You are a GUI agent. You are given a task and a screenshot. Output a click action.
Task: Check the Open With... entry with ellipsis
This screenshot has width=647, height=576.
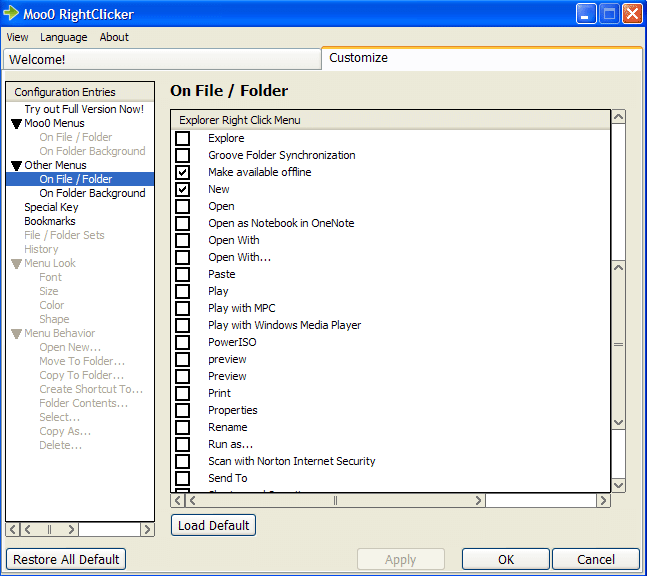click(183, 257)
